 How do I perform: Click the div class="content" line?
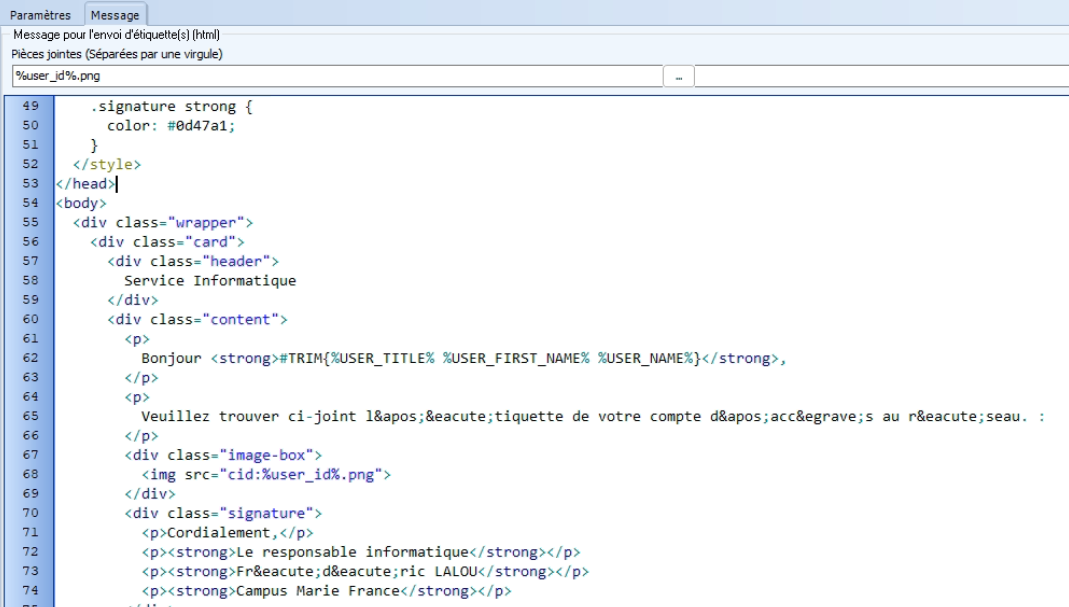pyautogui.click(x=197, y=319)
